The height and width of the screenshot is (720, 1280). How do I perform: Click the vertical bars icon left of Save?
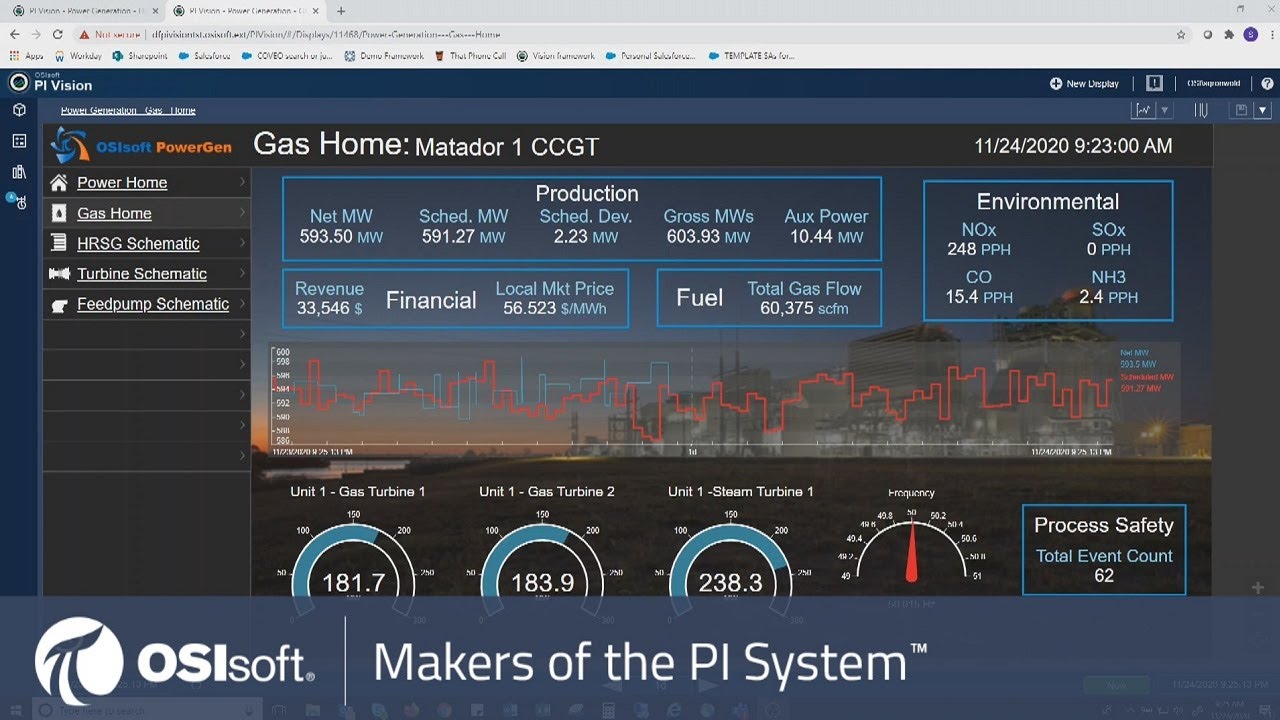1202,110
